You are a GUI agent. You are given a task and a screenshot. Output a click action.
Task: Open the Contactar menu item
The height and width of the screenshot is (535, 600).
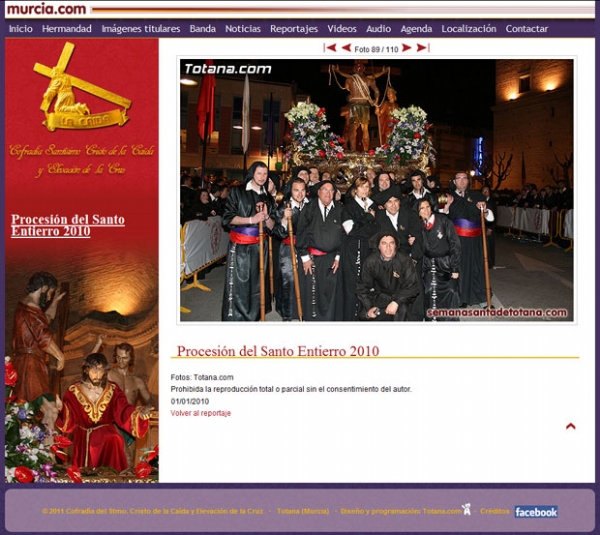(527, 29)
